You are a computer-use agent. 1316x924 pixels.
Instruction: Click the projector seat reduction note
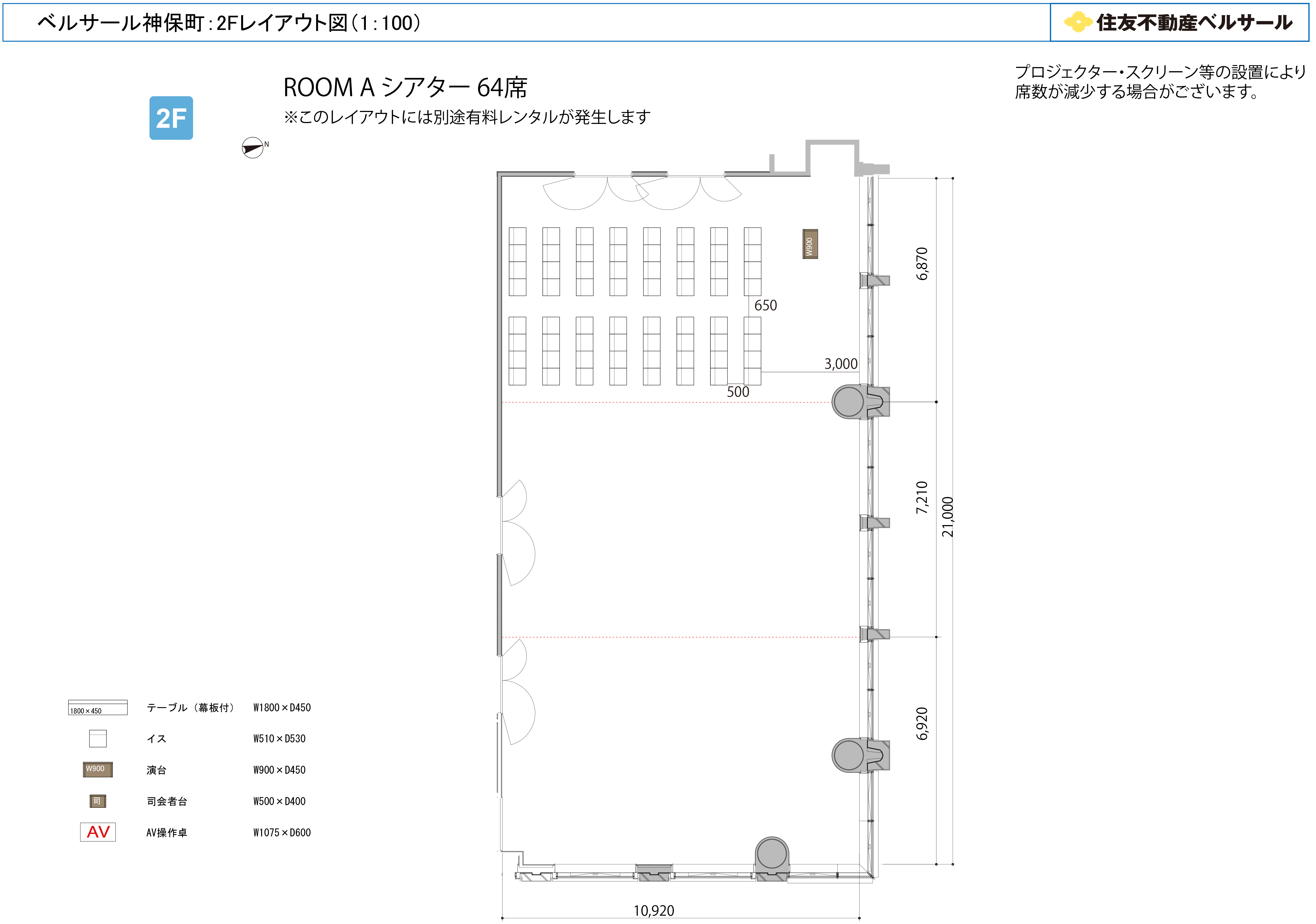pyautogui.click(x=1160, y=82)
